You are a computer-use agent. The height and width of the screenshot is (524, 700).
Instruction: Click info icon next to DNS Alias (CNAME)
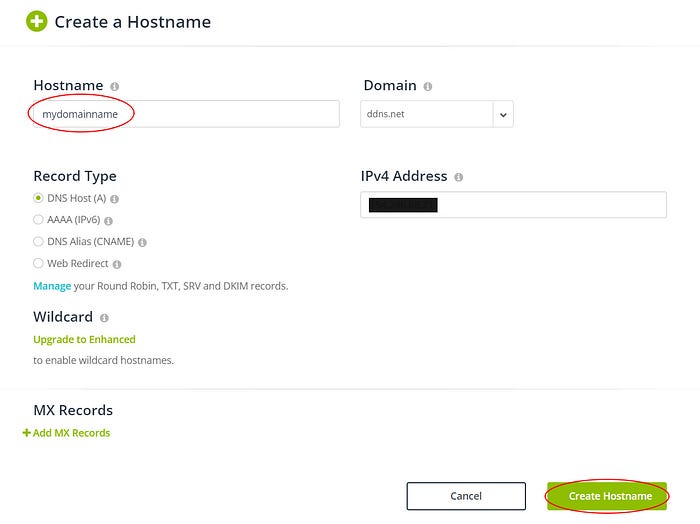[142, 242]
